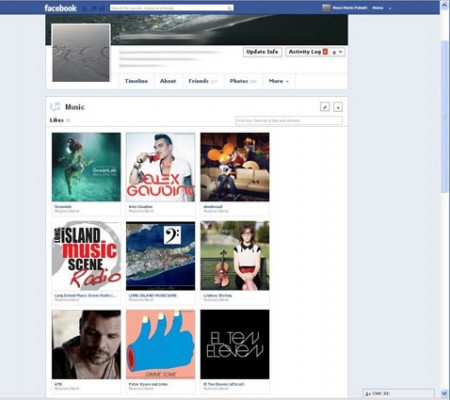The width and height of the screenshot is (450, 400).
Task: Expand the Music section options arrow
Action: (338, 107)
